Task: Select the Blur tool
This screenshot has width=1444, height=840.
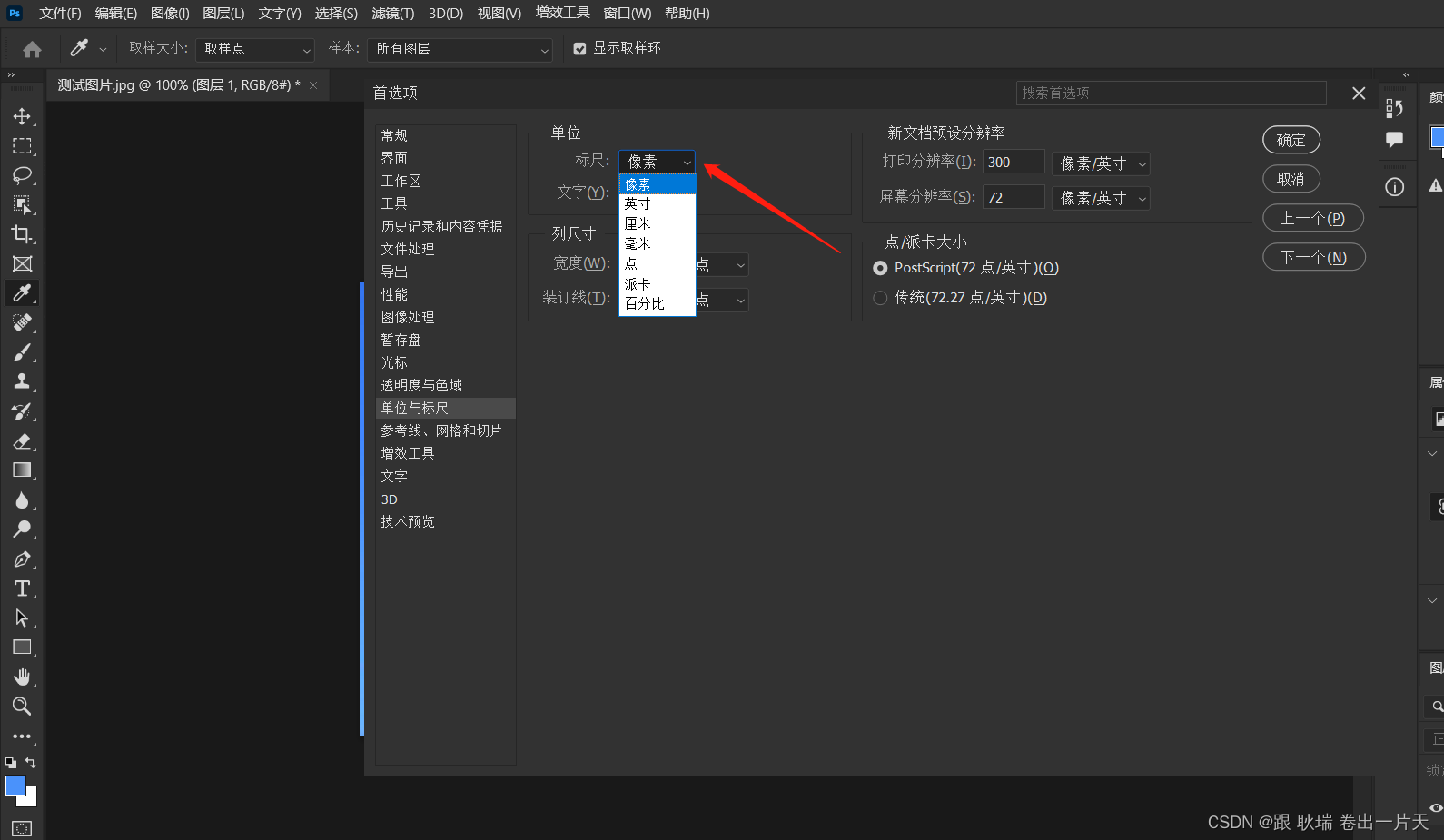Action: point(22,499)
